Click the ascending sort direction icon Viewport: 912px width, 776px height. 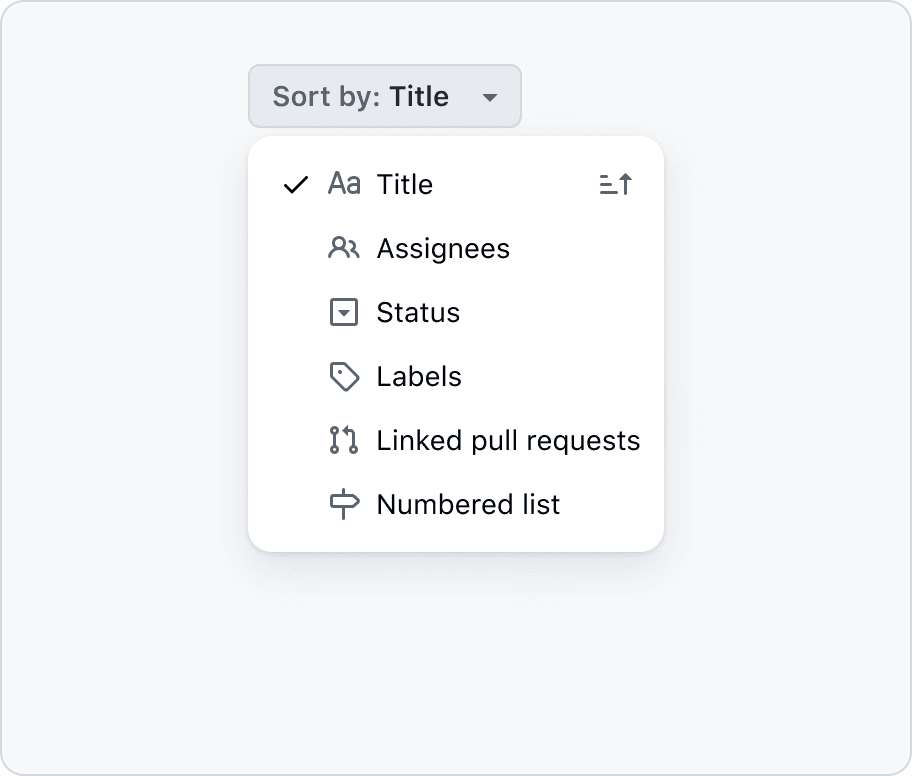tap(616, 184)
